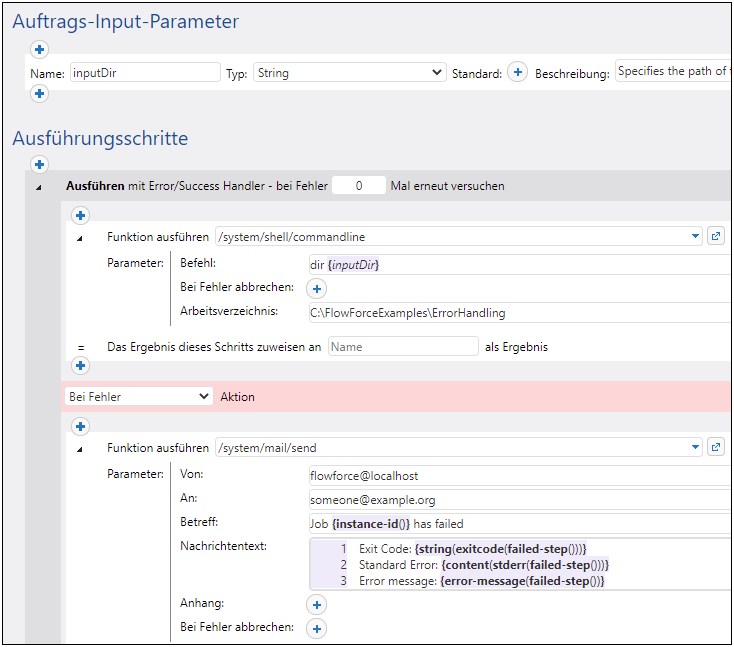Viewport: 734px width, 647px height.
Task: Click the retry count field showing 0
Action: tap(358, 186)
